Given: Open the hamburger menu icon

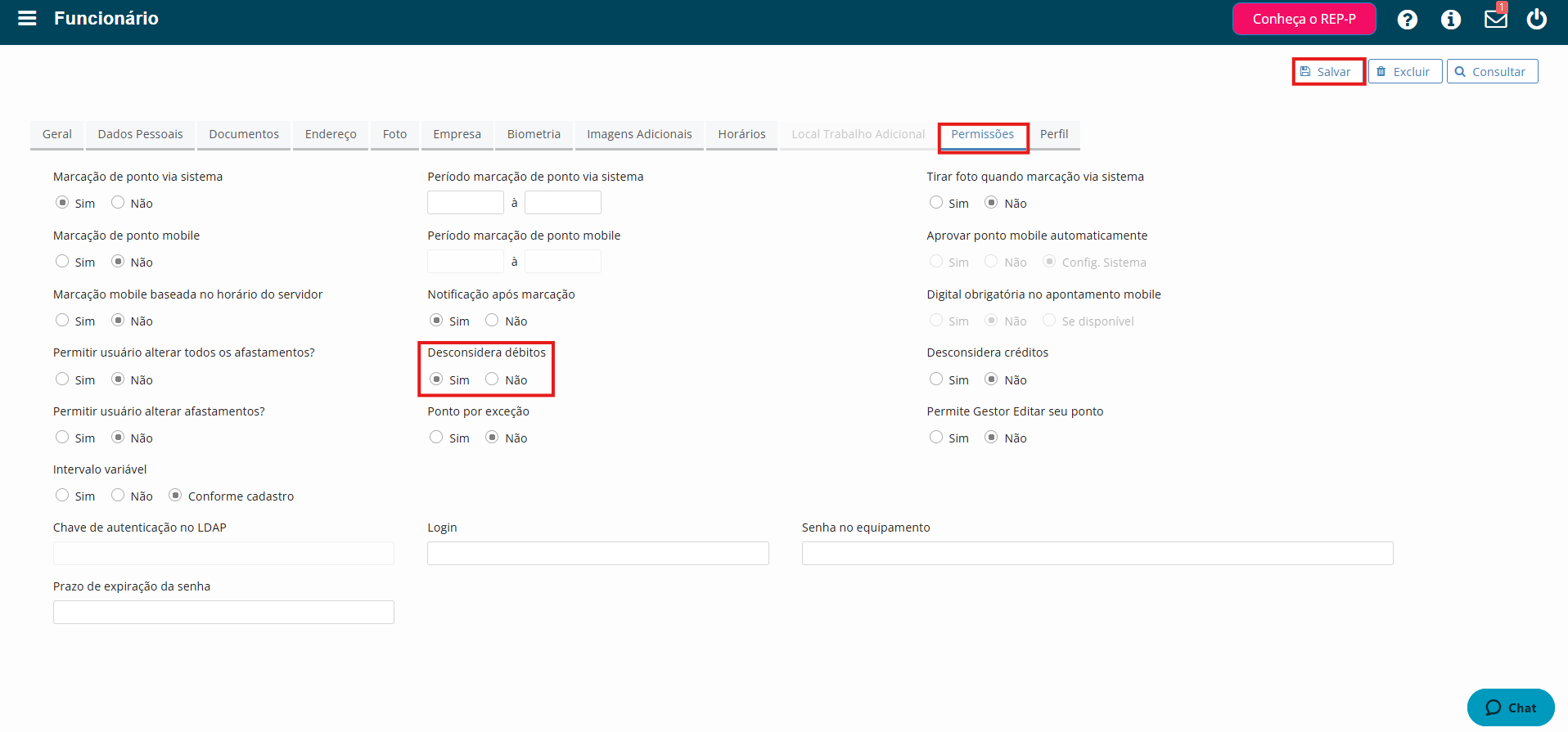Looking at the screenshot, I should [27, 18].
